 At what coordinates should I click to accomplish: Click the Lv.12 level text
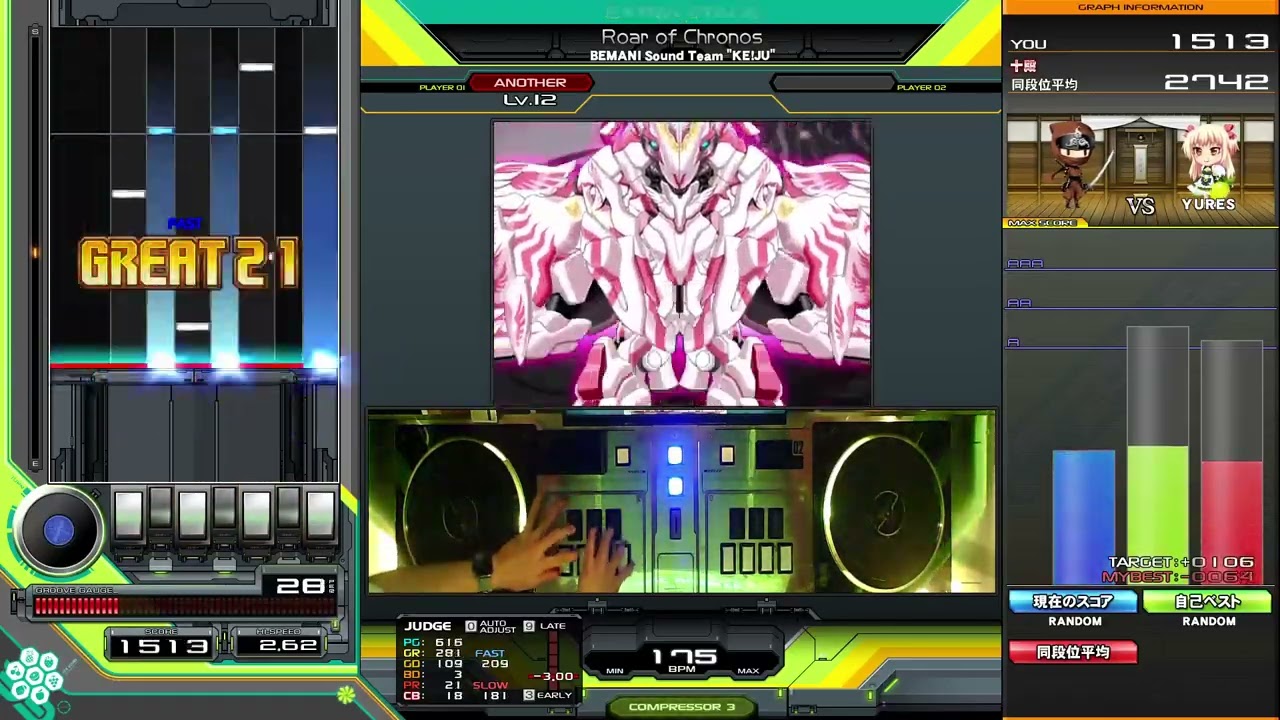[x=530, y=100]
